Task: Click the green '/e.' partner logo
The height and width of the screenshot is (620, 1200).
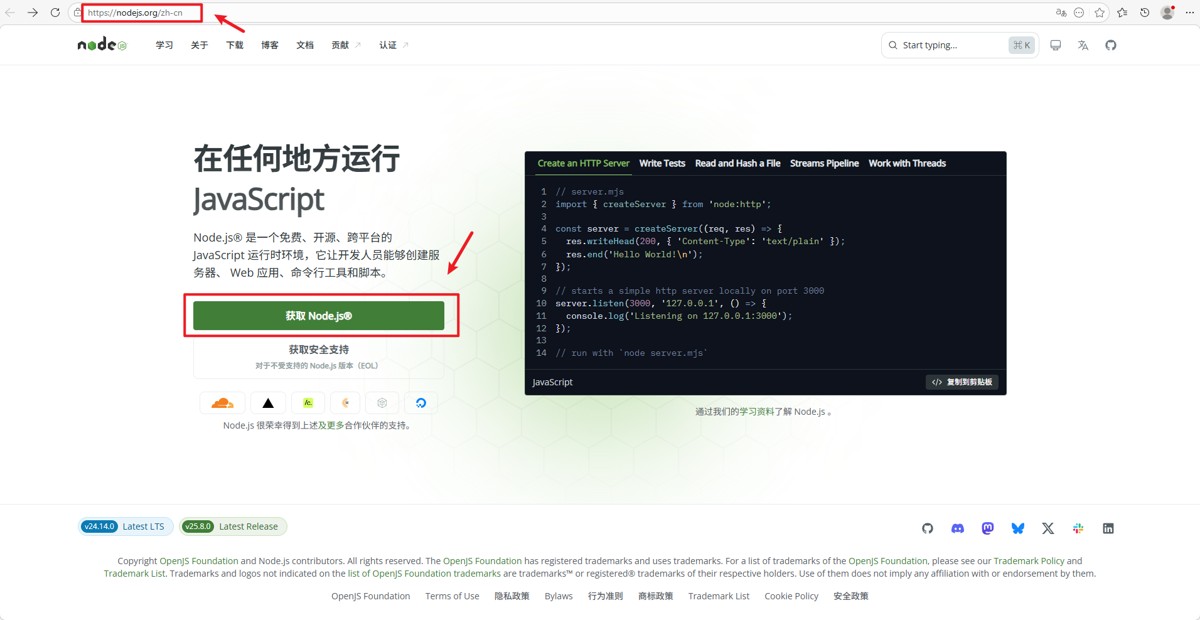Action: point(308,403)
